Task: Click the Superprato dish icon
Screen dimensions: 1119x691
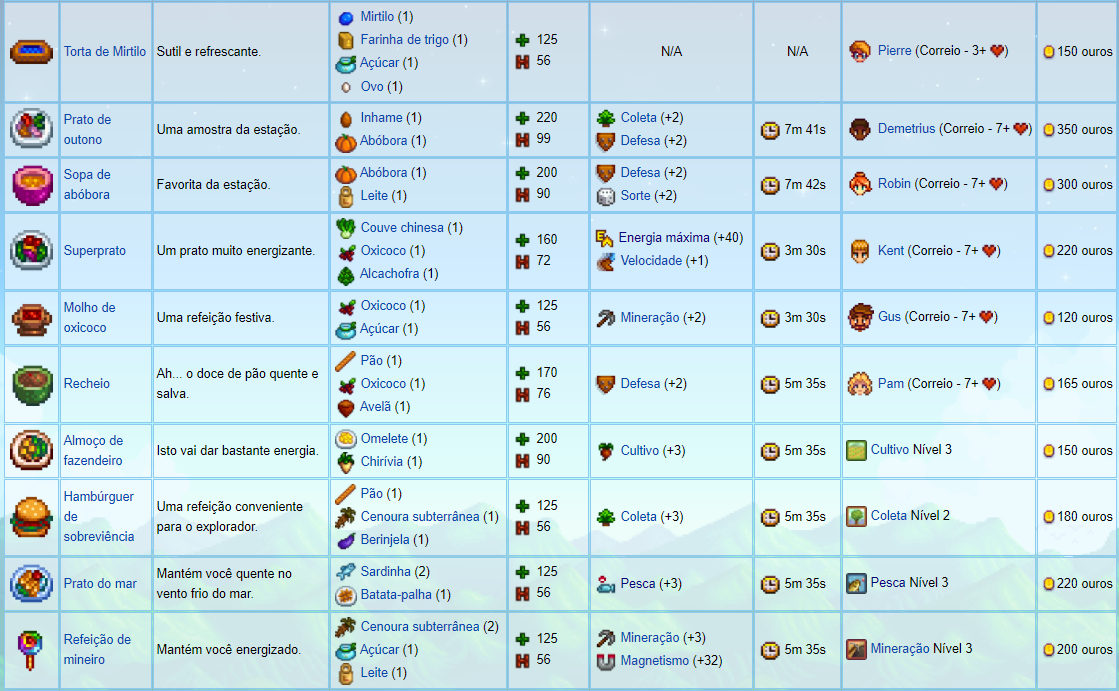Action: pyautogui.click(x=31, y=251)
